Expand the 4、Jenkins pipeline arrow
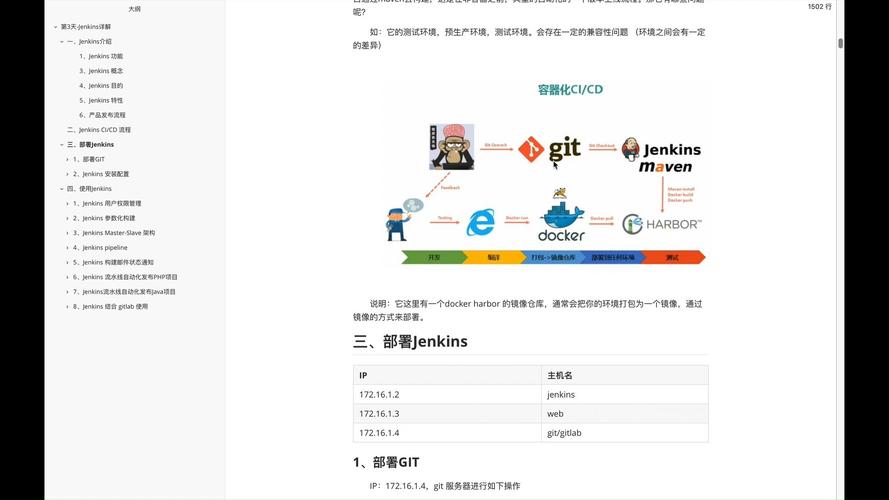 [x=67, y=248]
